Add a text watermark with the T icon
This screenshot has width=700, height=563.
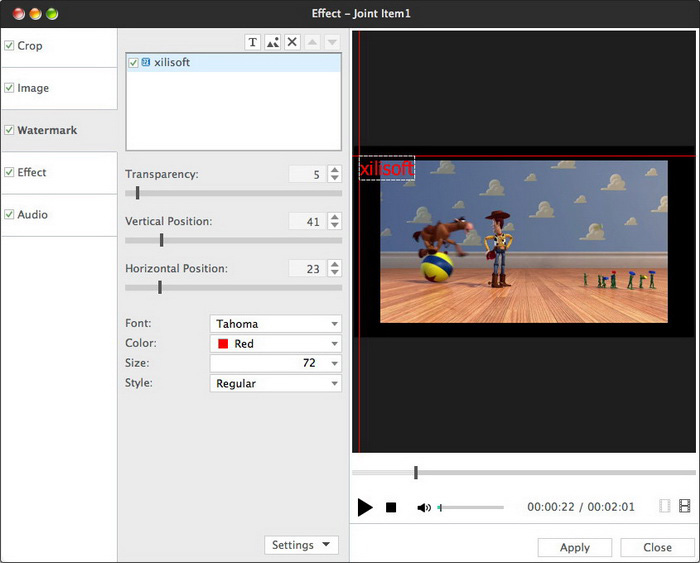(x=253, y=42)
